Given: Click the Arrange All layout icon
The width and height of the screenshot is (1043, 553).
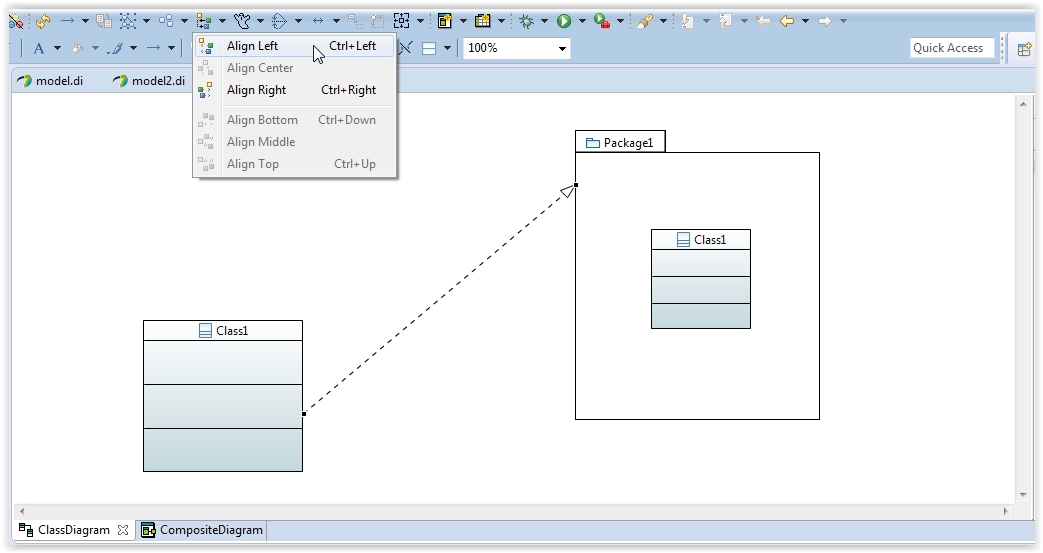Looking at the screenshot, I should tap(166, 21).
